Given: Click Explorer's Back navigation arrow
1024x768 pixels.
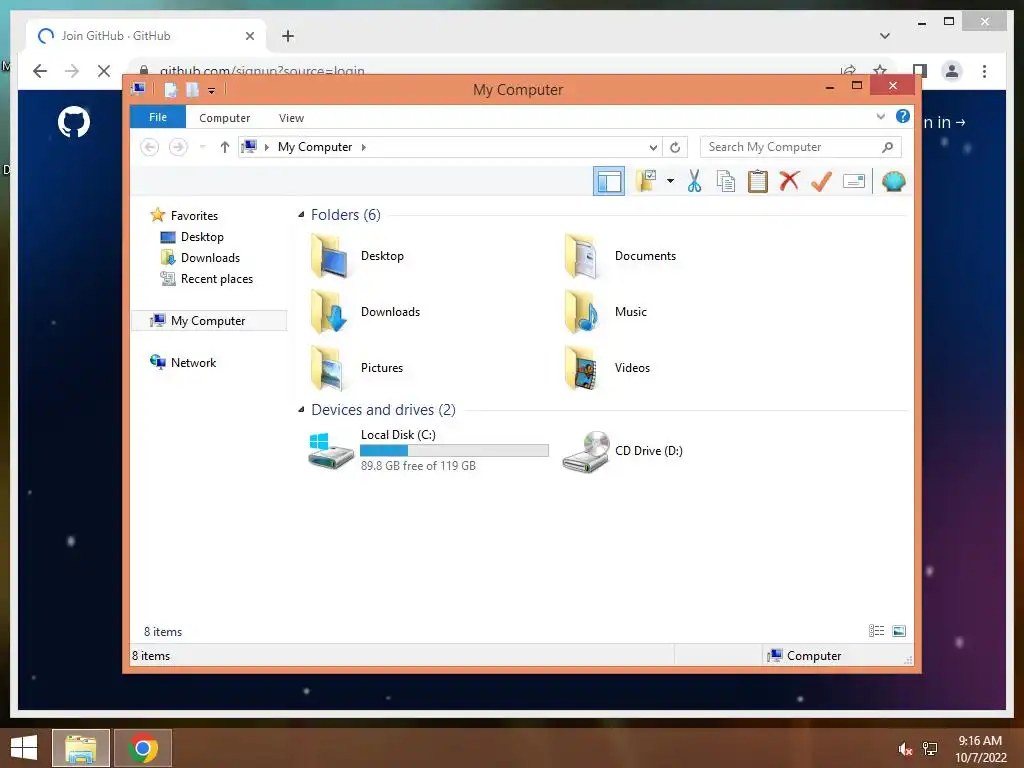Looking at the screenshot, I should (150, 147).
